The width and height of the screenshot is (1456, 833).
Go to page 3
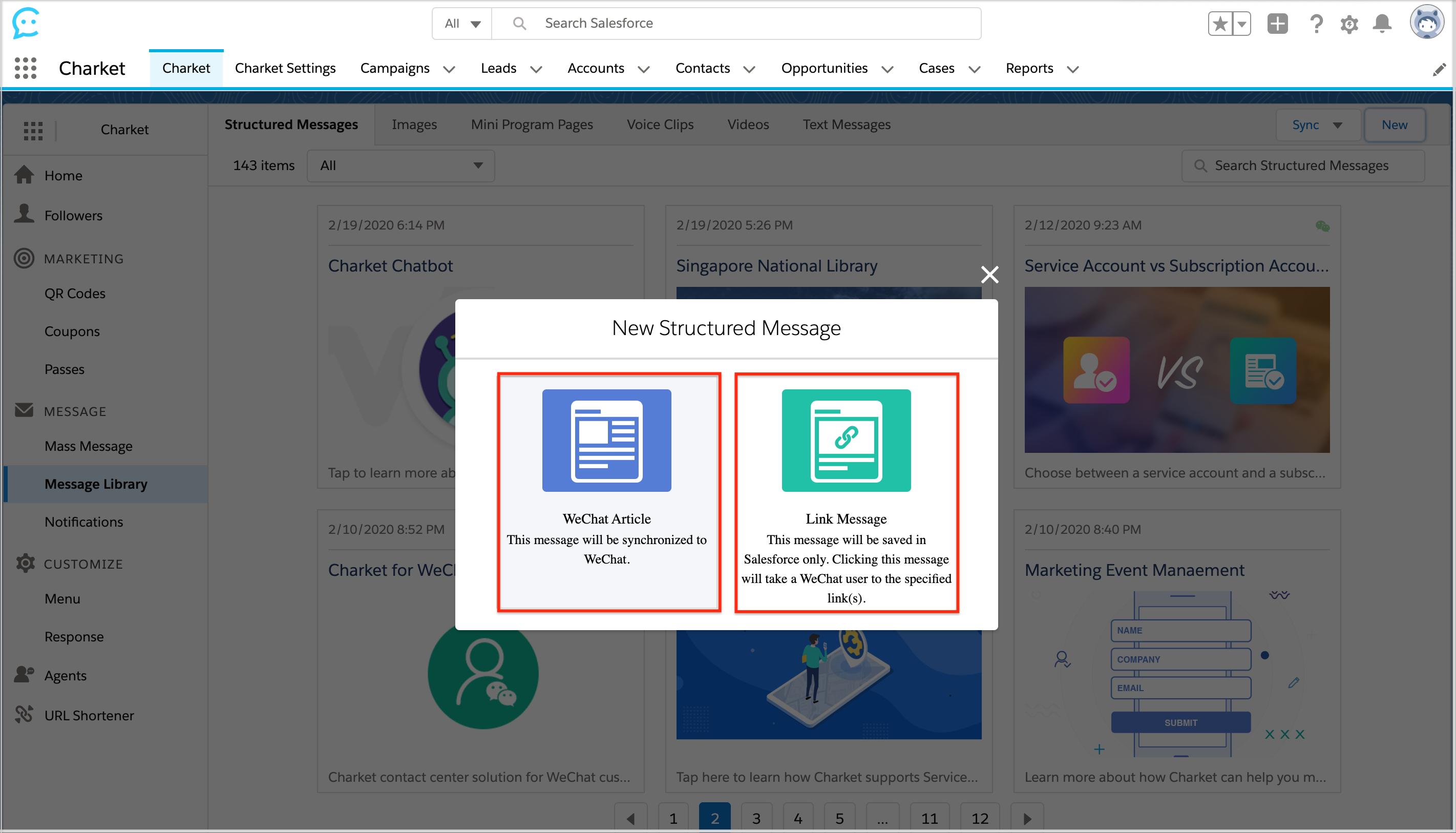(756, 818)
